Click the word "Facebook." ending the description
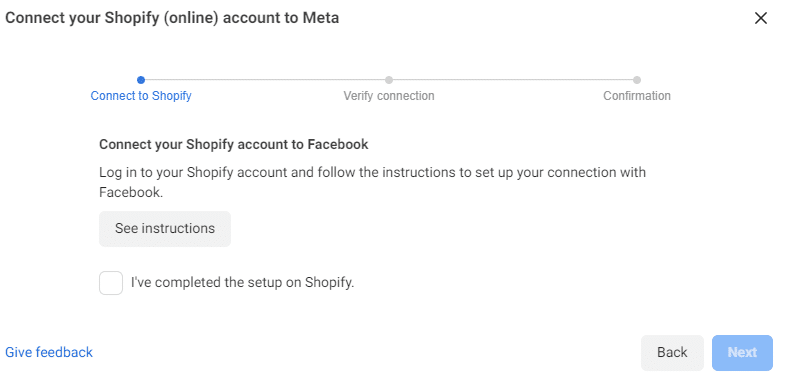The image size is (785, 376). (131, 192)
